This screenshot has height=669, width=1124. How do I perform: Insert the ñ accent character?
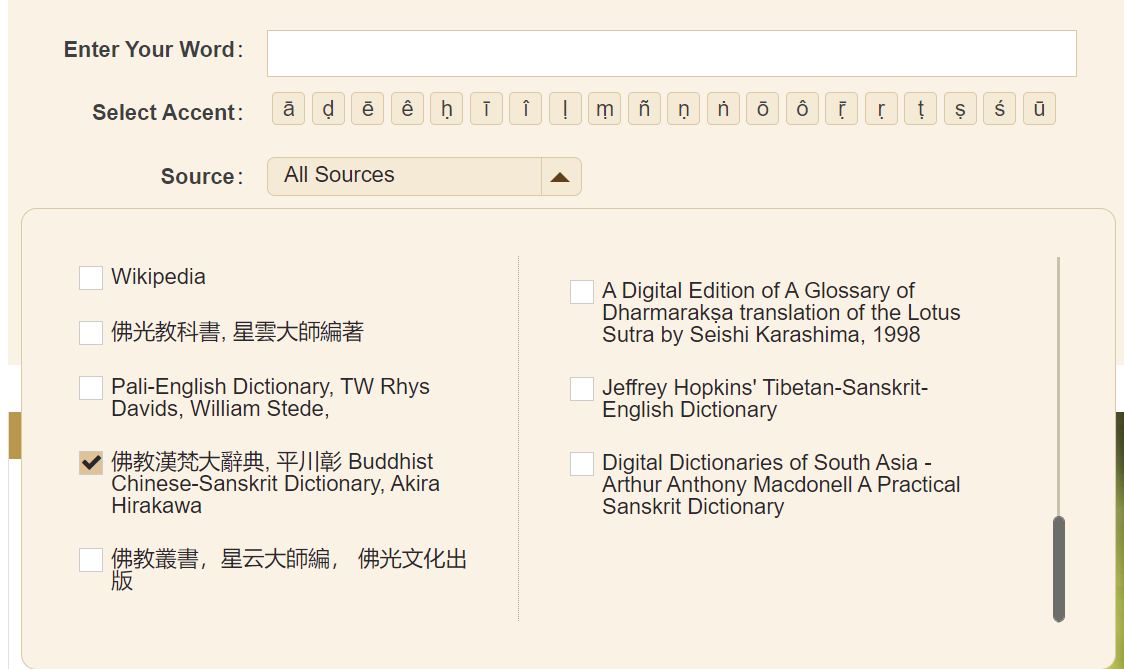(644, 109)
